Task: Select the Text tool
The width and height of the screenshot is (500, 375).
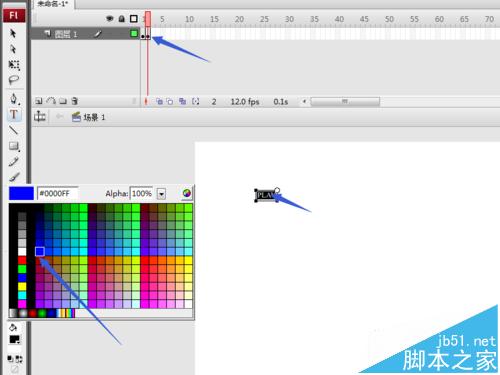Action: 14,114
